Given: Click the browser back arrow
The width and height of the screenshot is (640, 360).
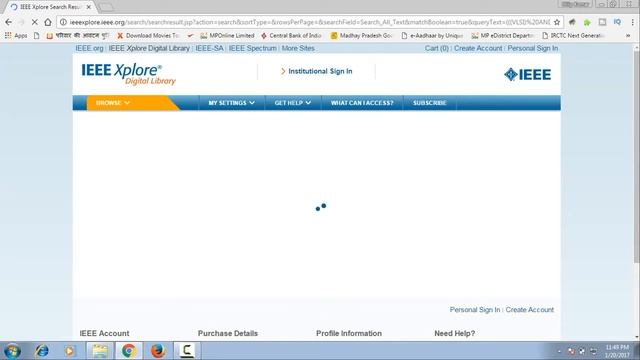Looking at the screenshot, I should (9, 22).
